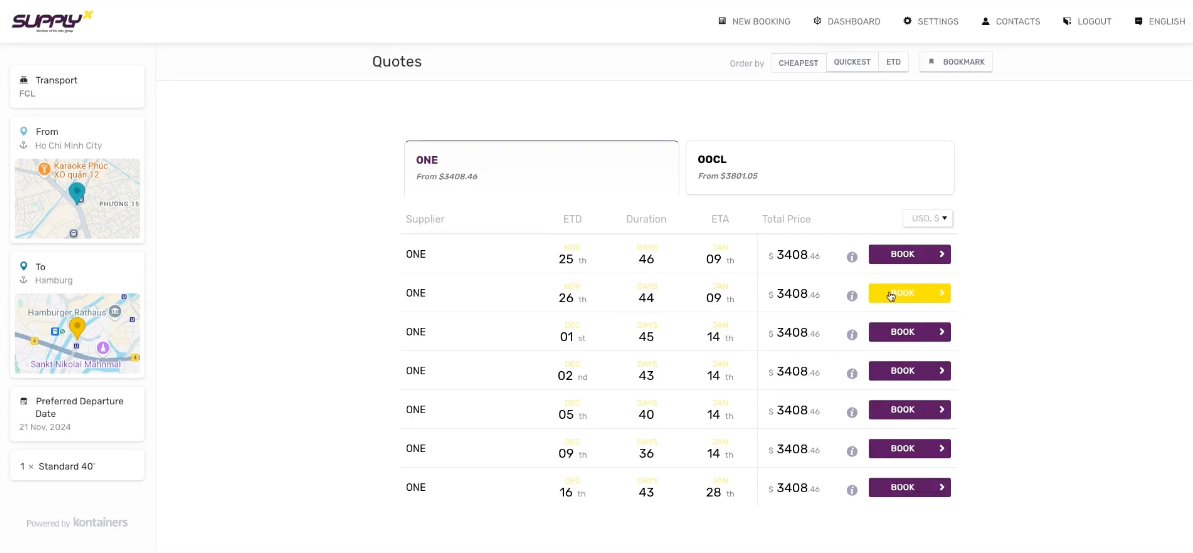The width and height of the screenshot is (1193, 553).
Task: Select the OOCL carrier tab
Action: click(x=819, y=167)
